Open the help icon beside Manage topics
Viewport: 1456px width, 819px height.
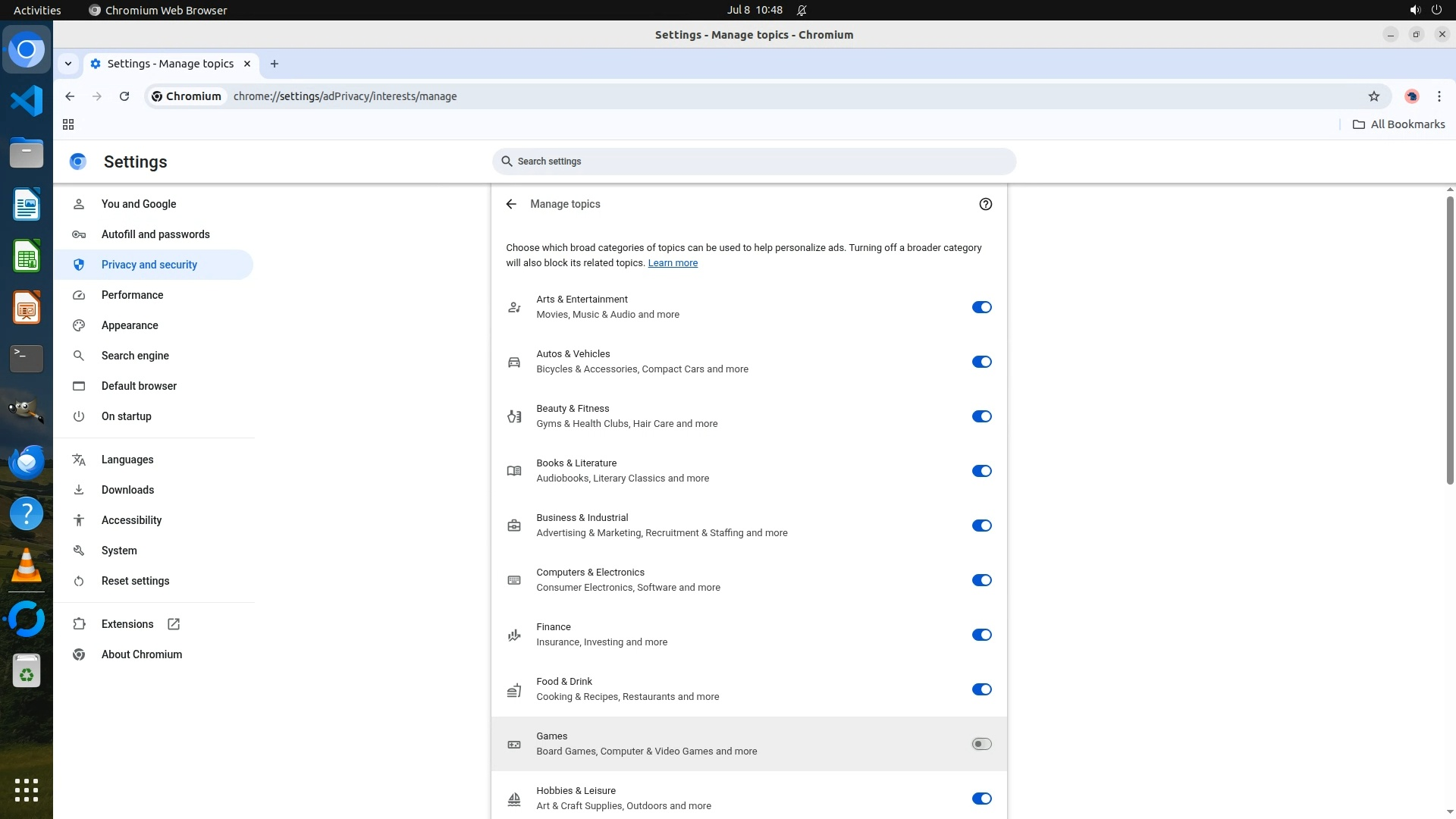pyautogui.click(x=985, y=204)
